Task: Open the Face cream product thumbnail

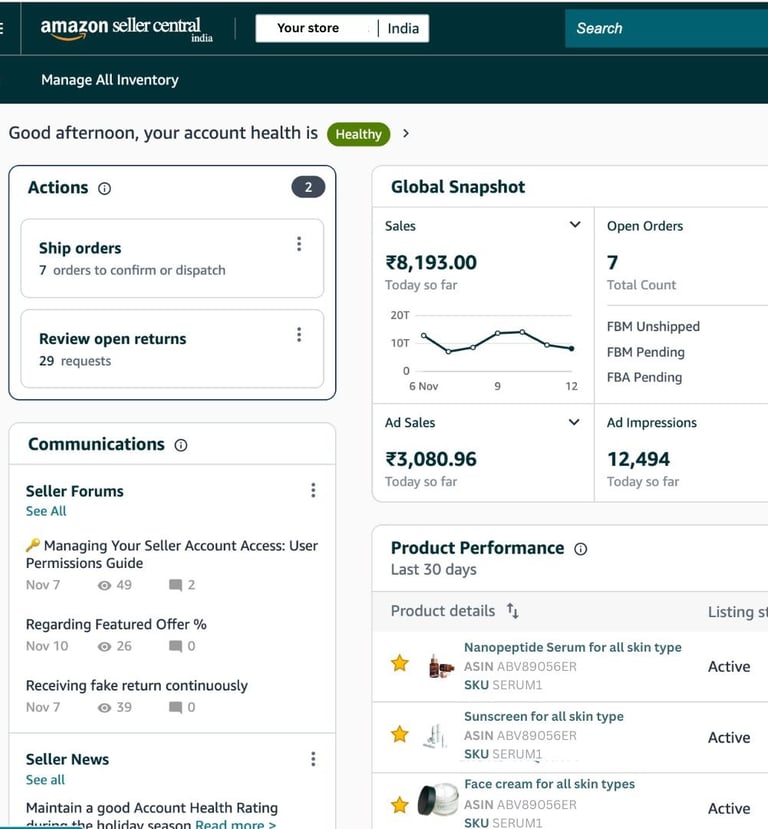Action: coord(437,800)
